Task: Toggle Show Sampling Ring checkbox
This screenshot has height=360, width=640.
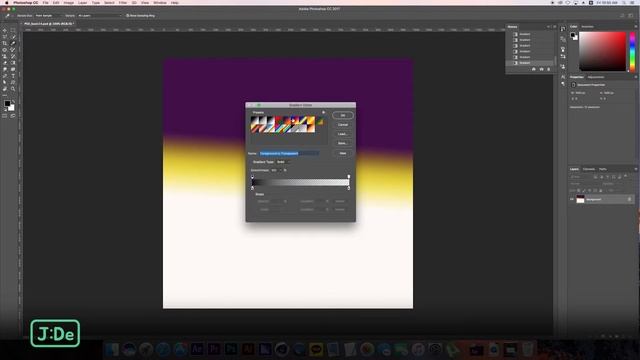Action: pyautogui.click(x=127, y=16)
